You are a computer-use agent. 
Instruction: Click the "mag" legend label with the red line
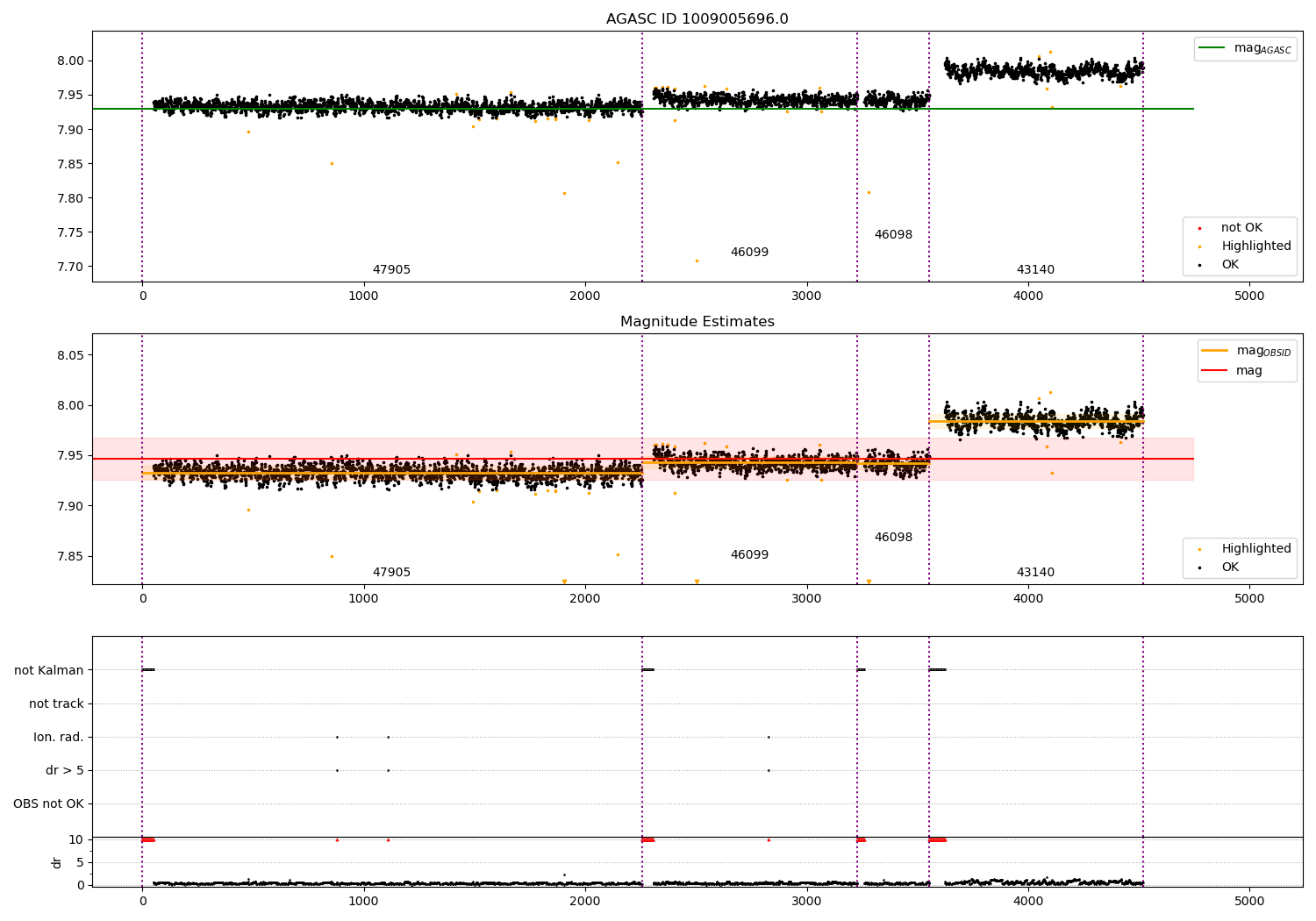point(1249,371)
